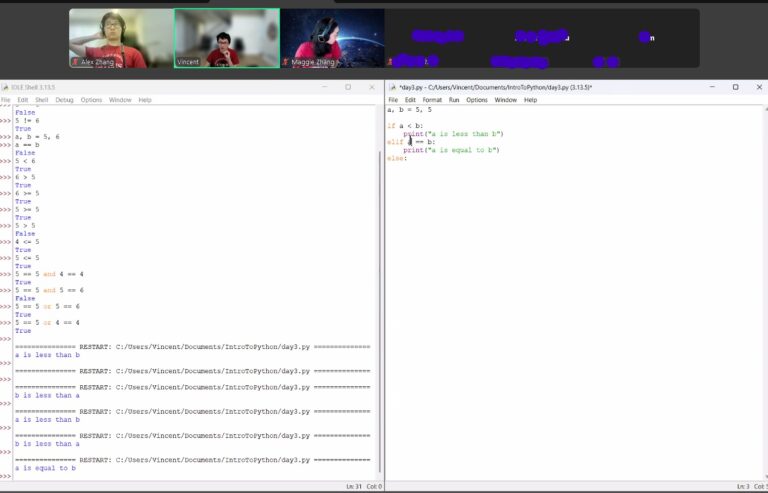Screen dimensions: 768x493
Task: Click the shell line 'a, b = 5, 6'
Action: [37, 137]
